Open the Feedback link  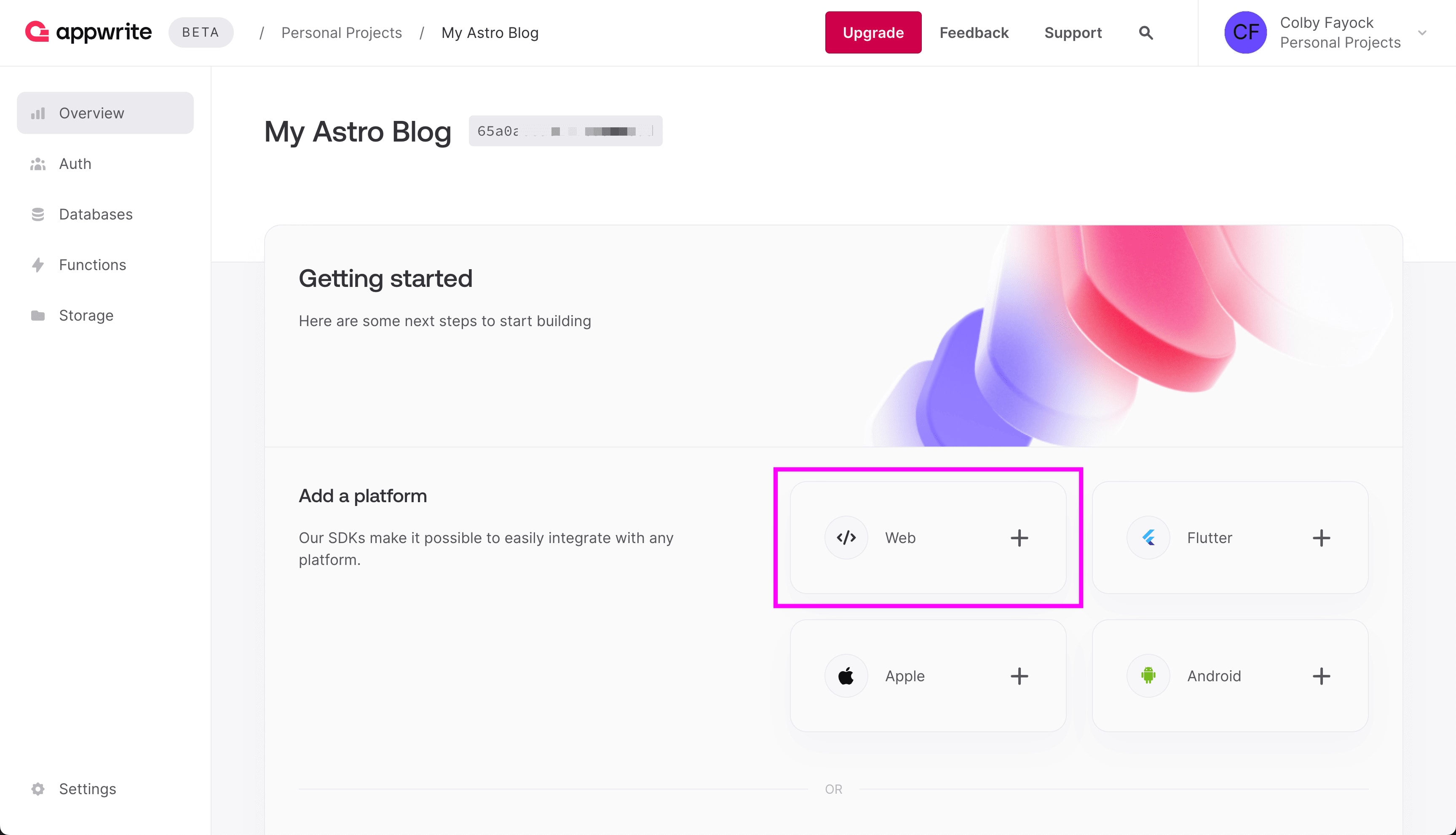pyautogui.click(x=974, y=33)
